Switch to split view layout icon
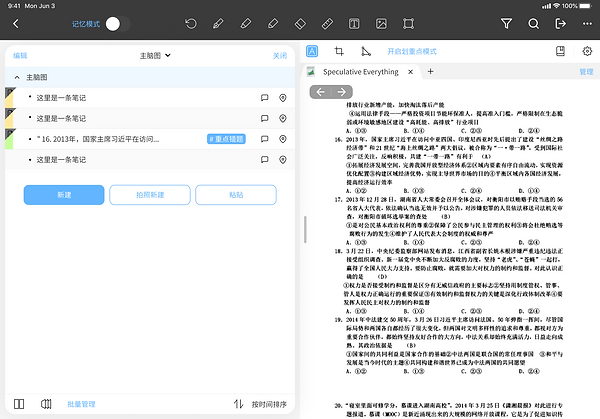600x419 pixels. (19, 404)
